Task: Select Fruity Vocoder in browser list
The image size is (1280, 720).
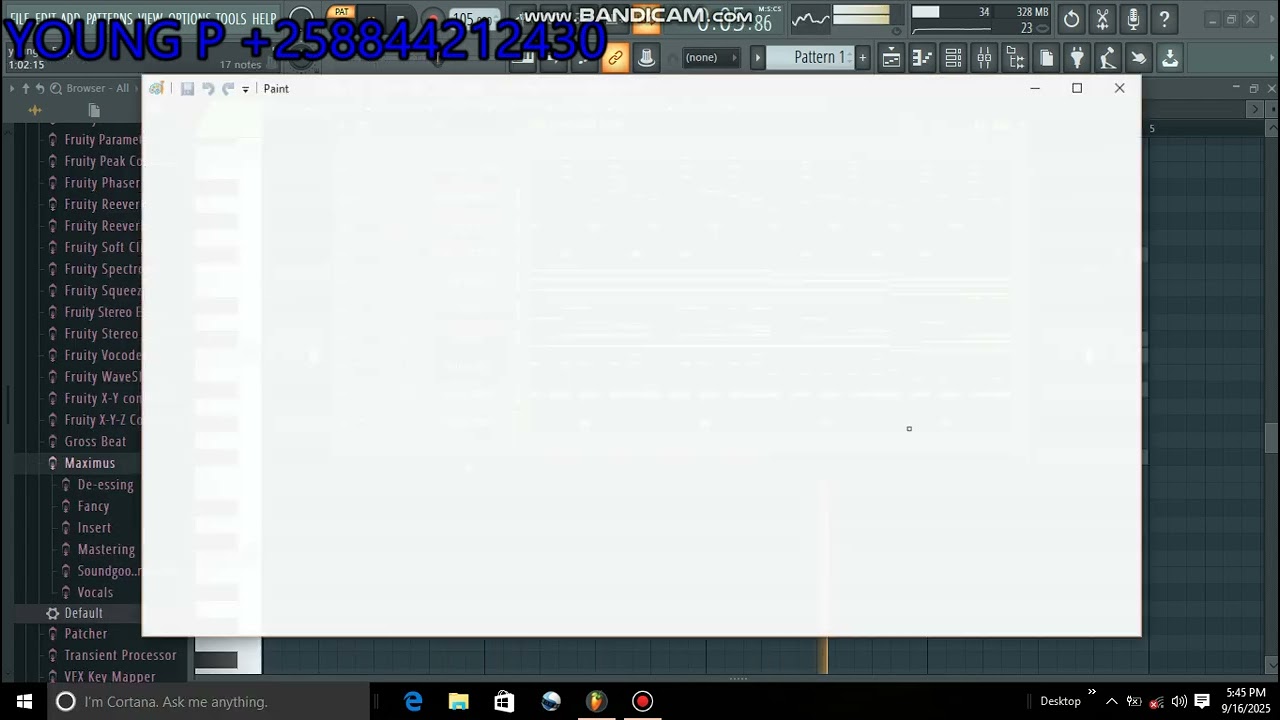Action: click(103, 355)
